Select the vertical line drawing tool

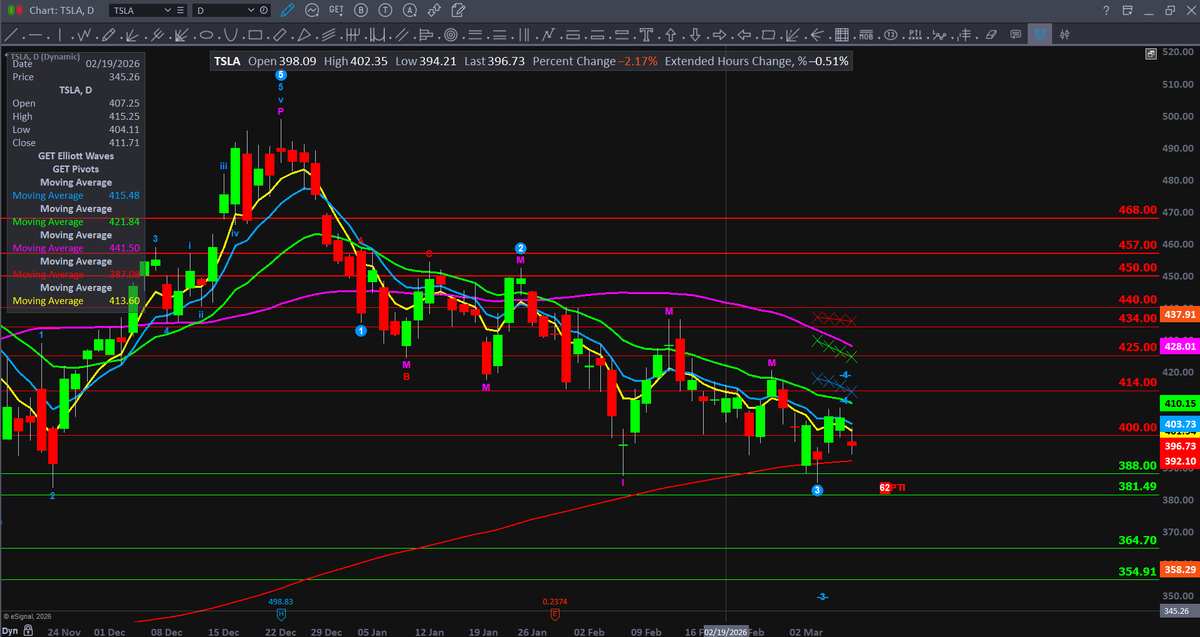click(x=60, y=35)
